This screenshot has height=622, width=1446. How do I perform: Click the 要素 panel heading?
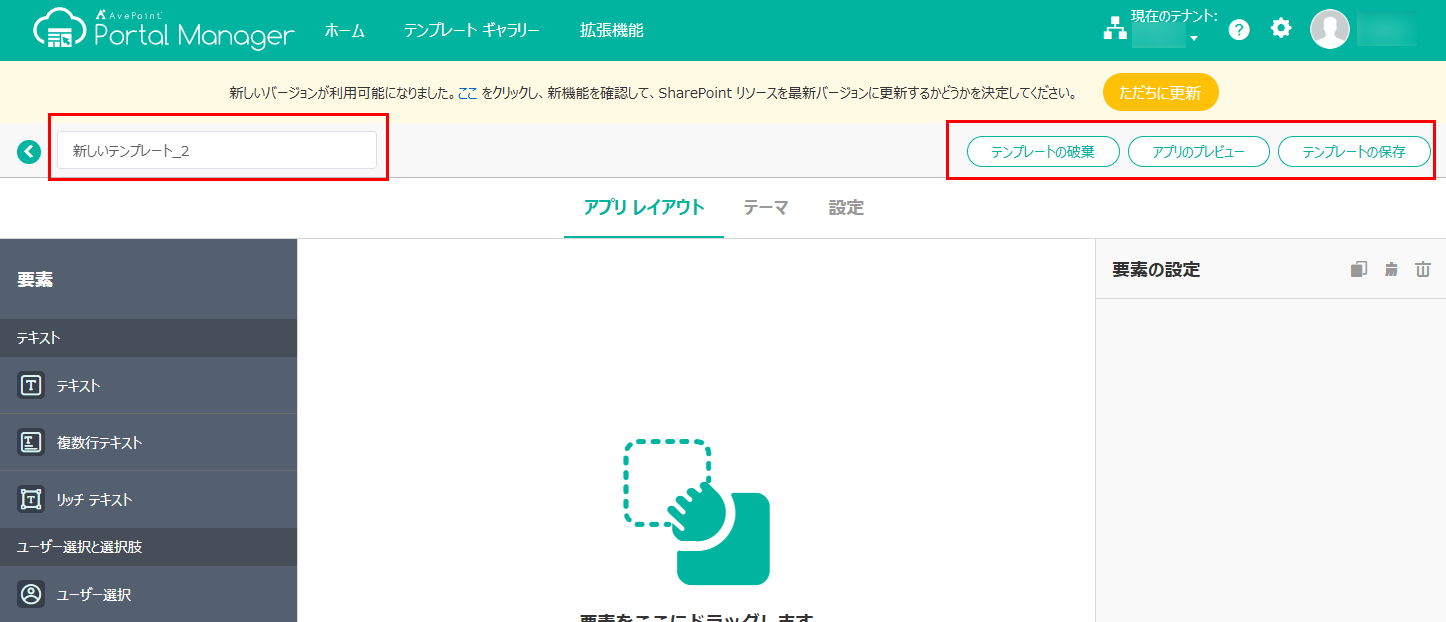[35, 280]
